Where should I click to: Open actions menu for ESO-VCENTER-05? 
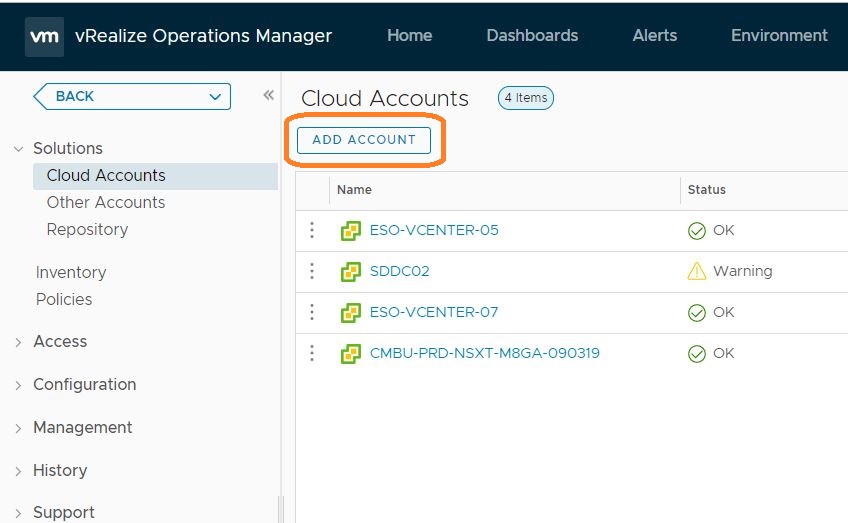312,231
